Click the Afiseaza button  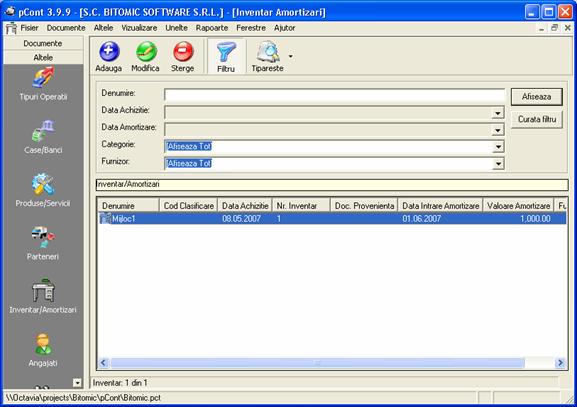(537, 97)
